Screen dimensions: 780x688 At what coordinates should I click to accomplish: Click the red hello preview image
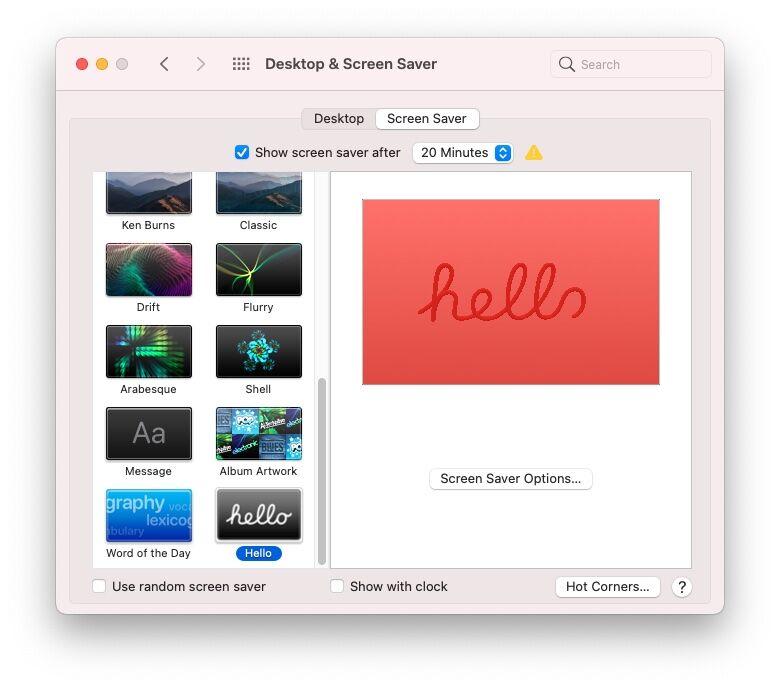pos(510,292)
